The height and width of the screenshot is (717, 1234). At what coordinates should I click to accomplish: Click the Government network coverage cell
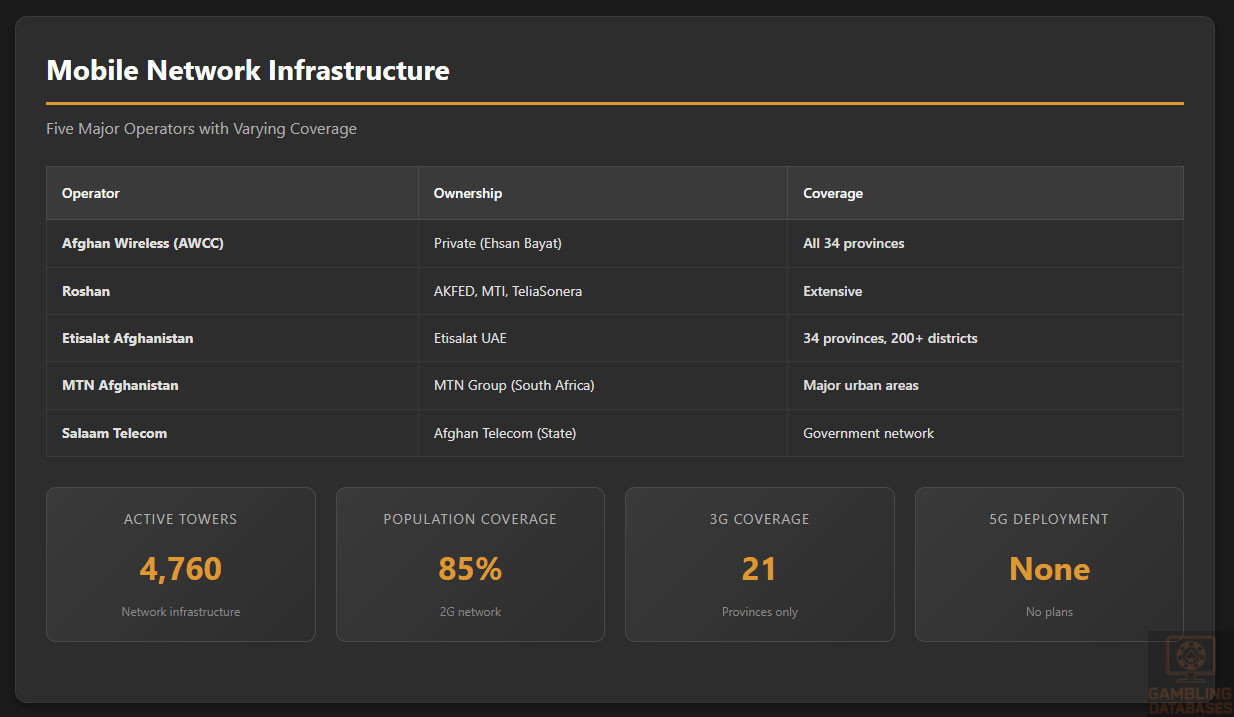point(869,433)
